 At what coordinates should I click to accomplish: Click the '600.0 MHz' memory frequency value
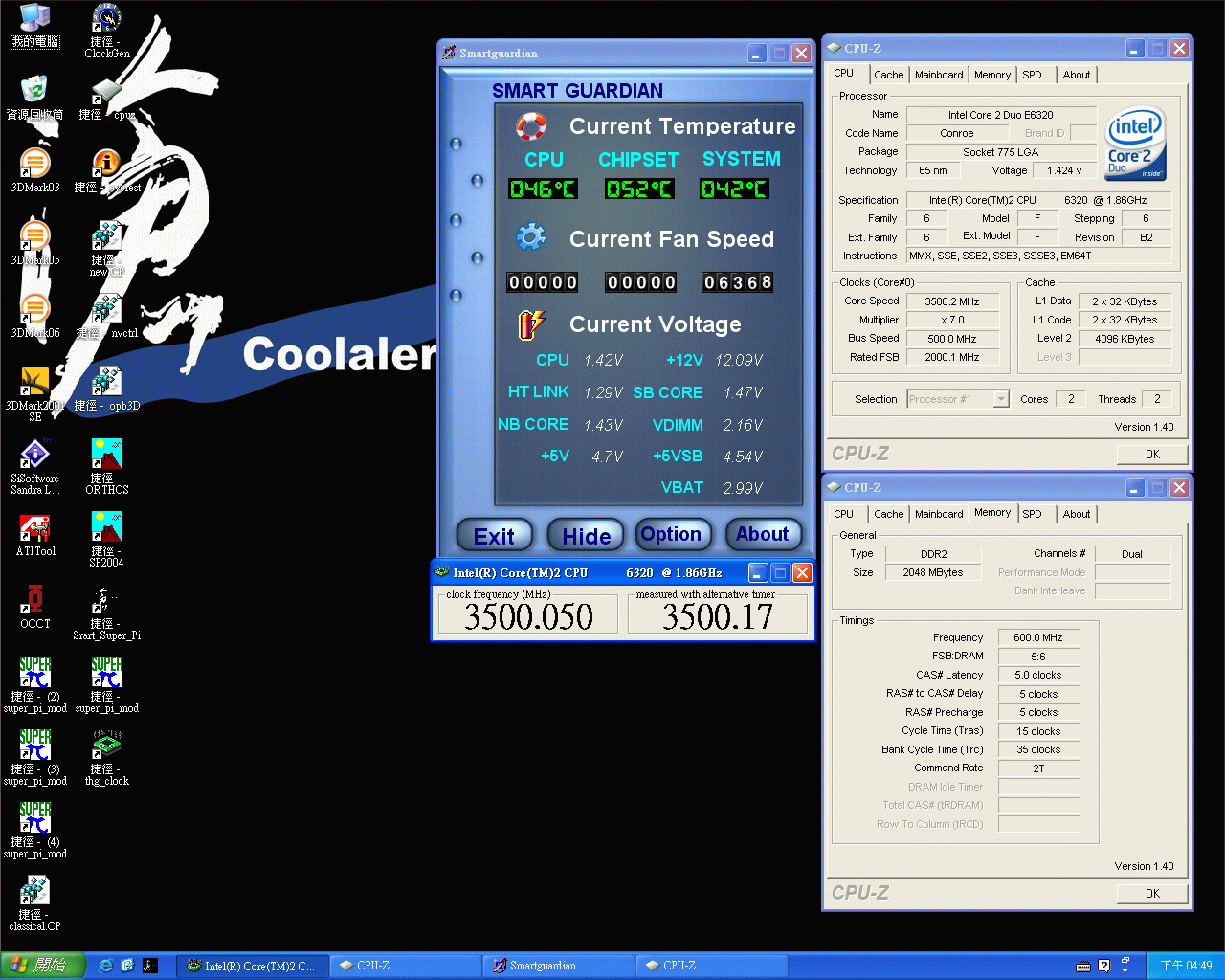click(x=1038, y=637)
